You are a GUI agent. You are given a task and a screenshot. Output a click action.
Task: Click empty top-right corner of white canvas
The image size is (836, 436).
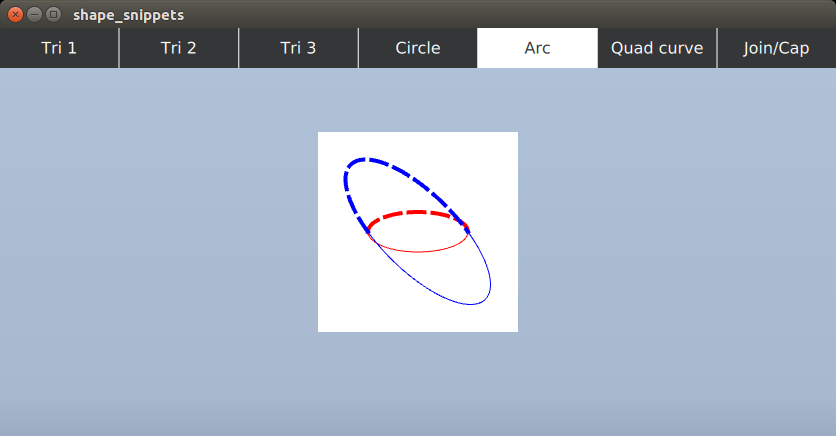click(x=500, y=148)
